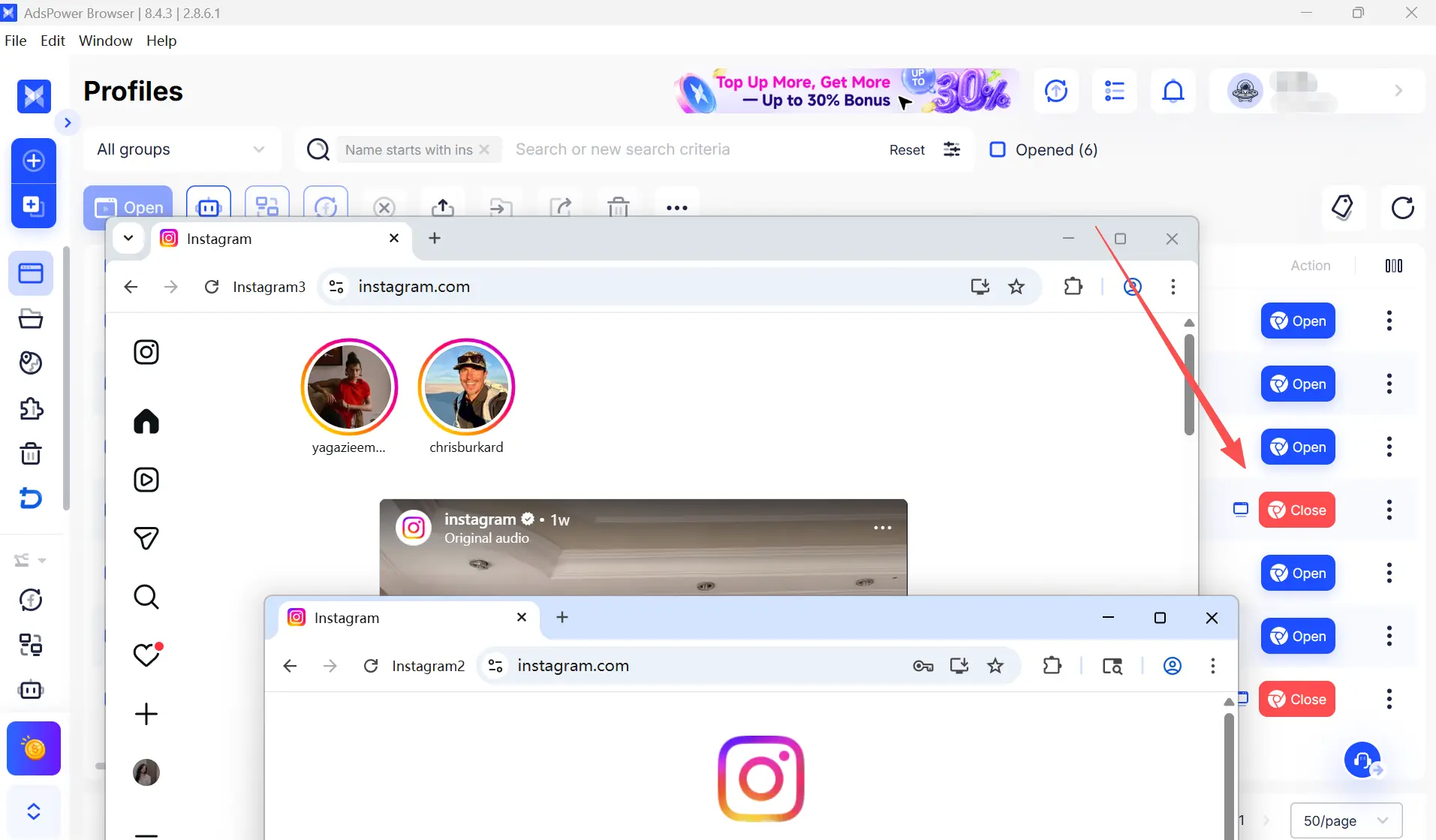Screen dimensions: 1436x840
Task: Open the Extensions puzzle icon in sidebar
Action: (x=31, y=409)
